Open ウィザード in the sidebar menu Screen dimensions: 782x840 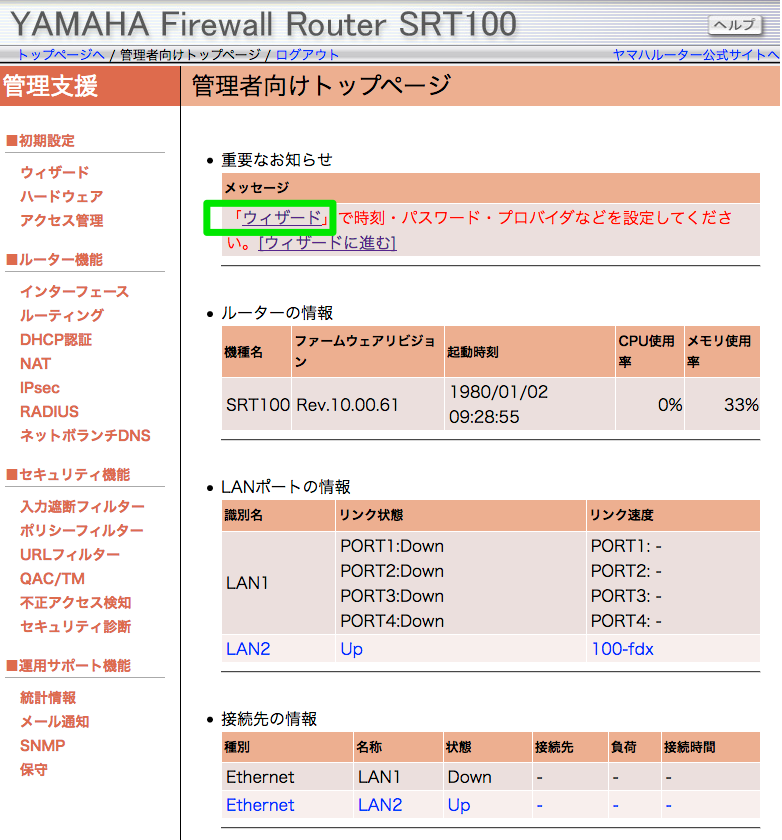point(55,172)
